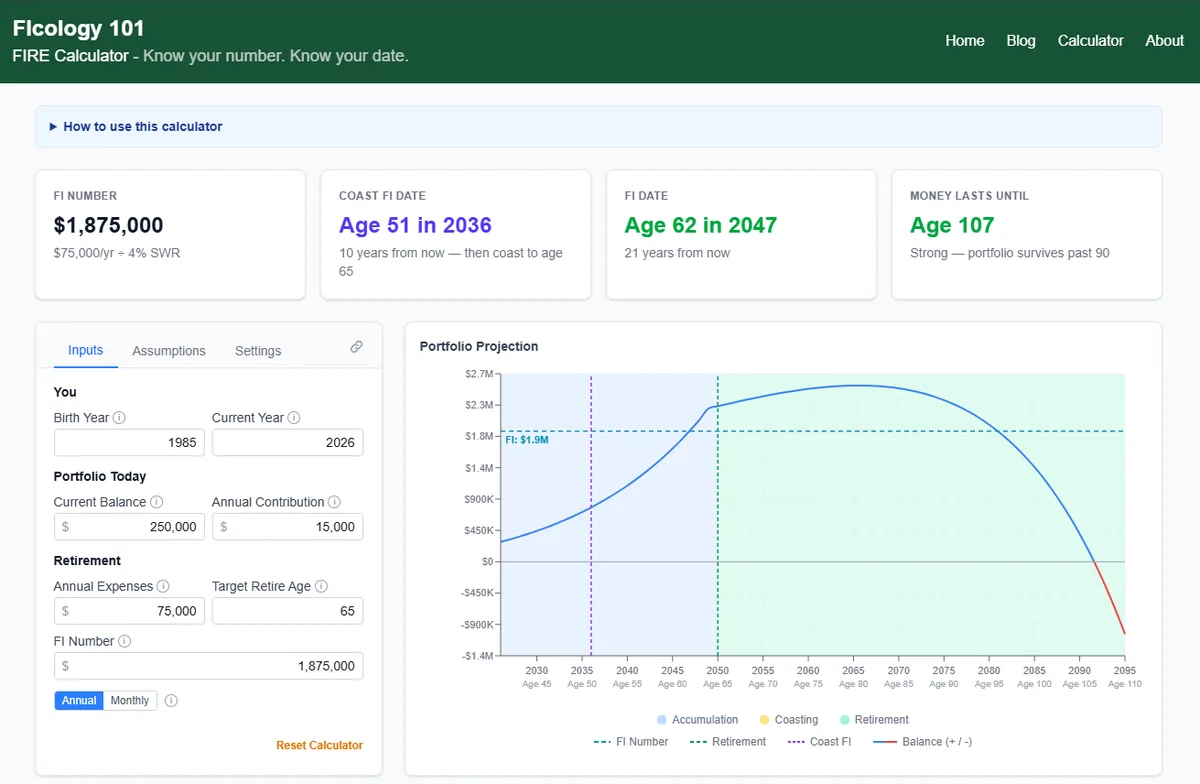
Task: Click the info icon next to Annual Expenses
Action: (x=163, y=586)
